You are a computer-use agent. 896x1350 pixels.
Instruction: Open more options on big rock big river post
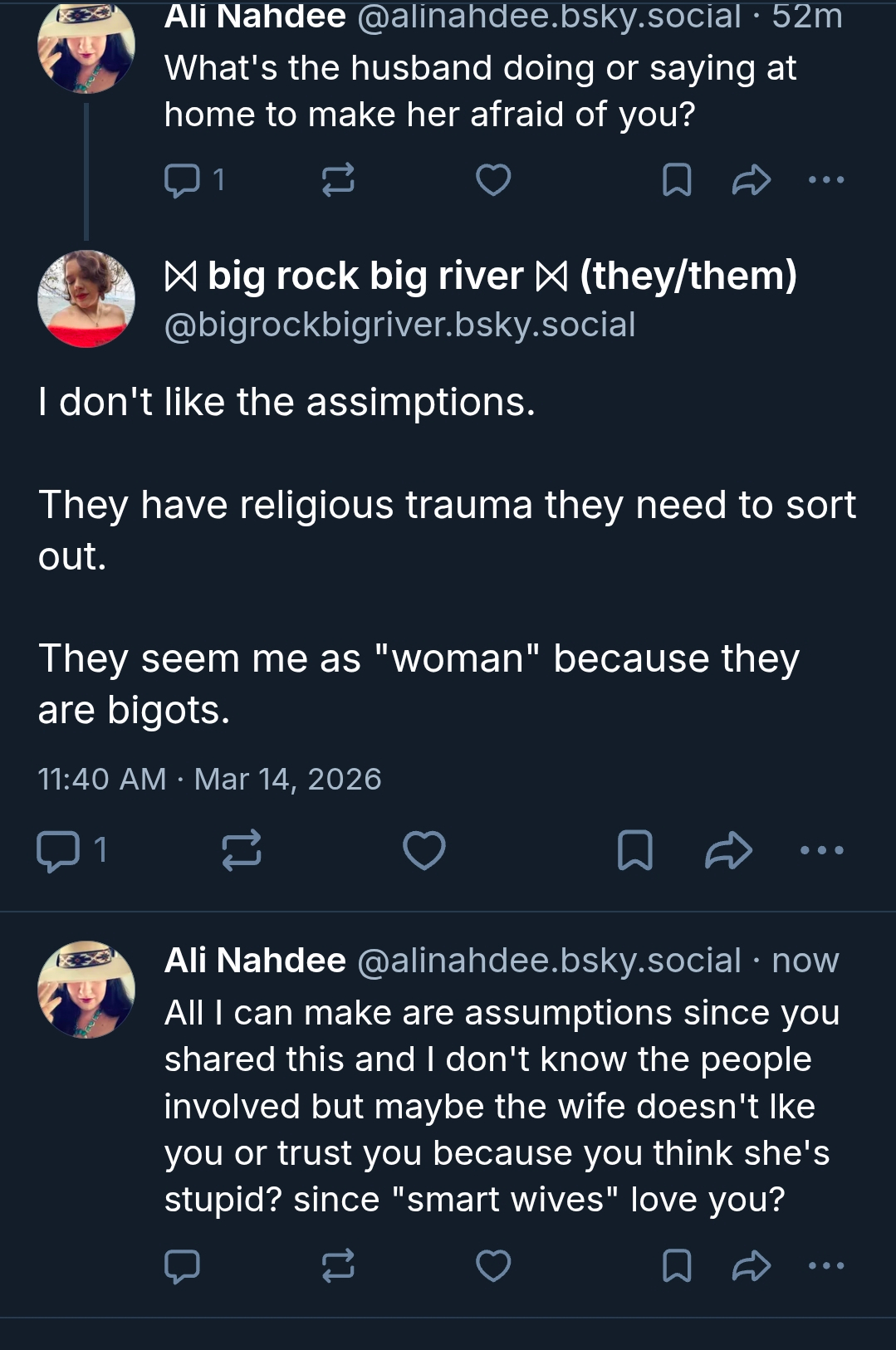[821, 851]
